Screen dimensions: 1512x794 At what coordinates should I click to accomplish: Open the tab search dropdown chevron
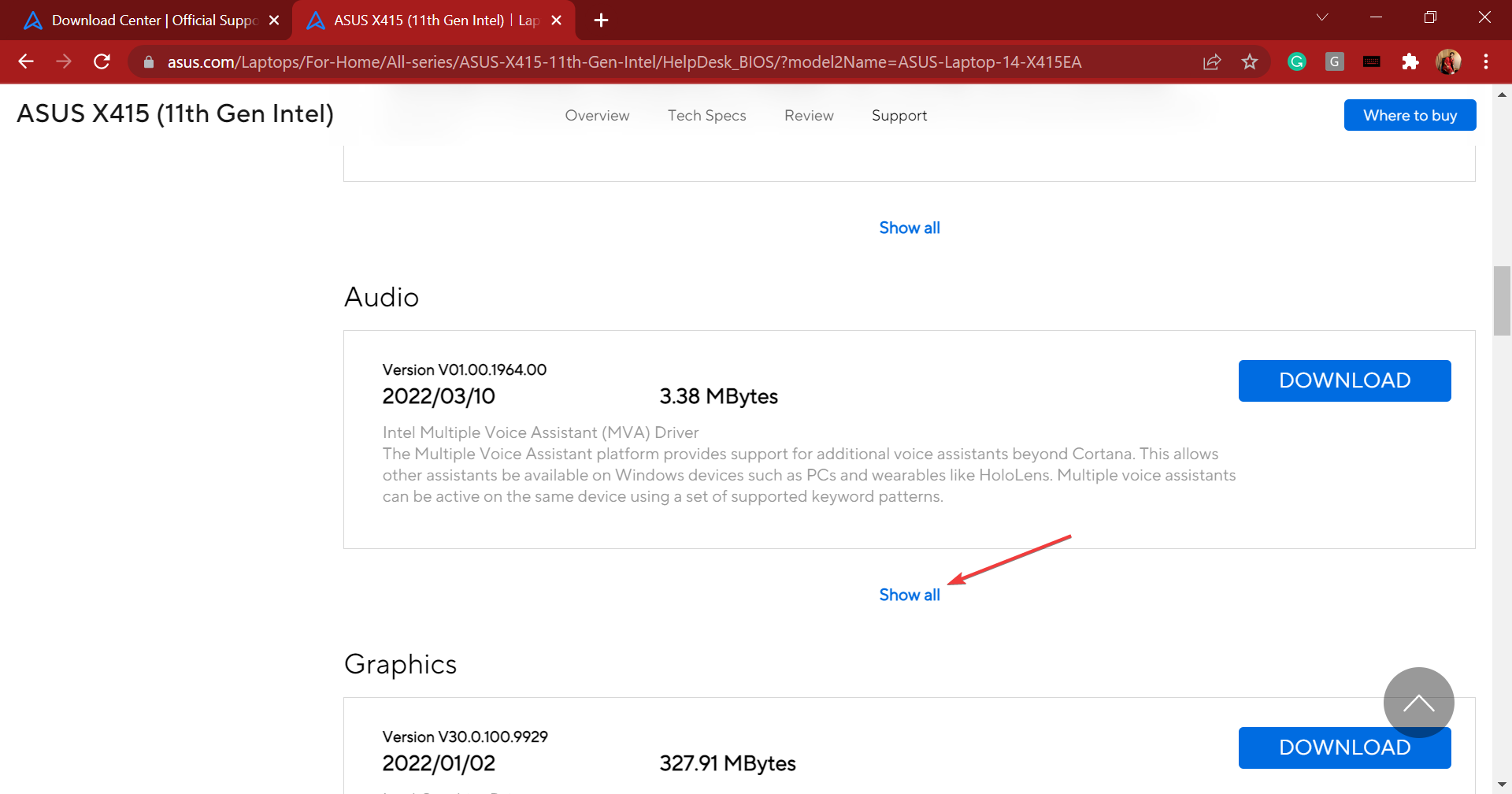point(1322,17)
